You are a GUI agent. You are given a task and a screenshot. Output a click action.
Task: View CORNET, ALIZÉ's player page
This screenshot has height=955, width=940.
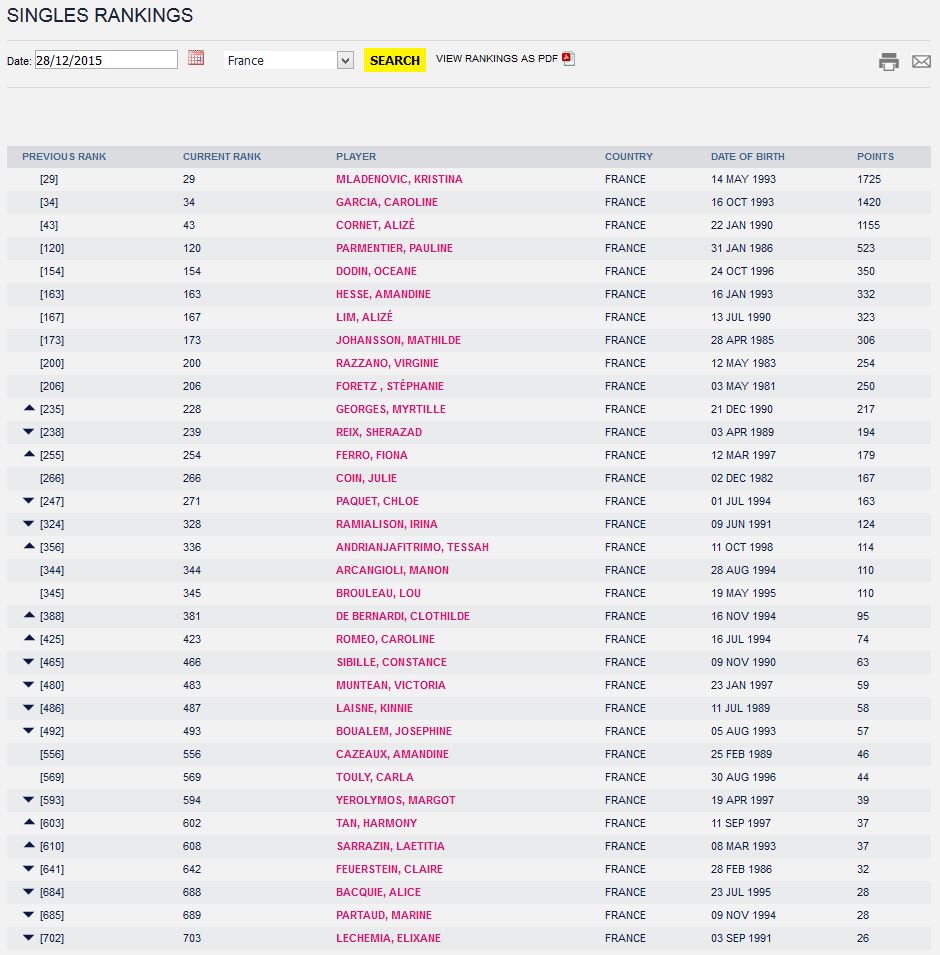pyautogui.click(x=377, y=225)
